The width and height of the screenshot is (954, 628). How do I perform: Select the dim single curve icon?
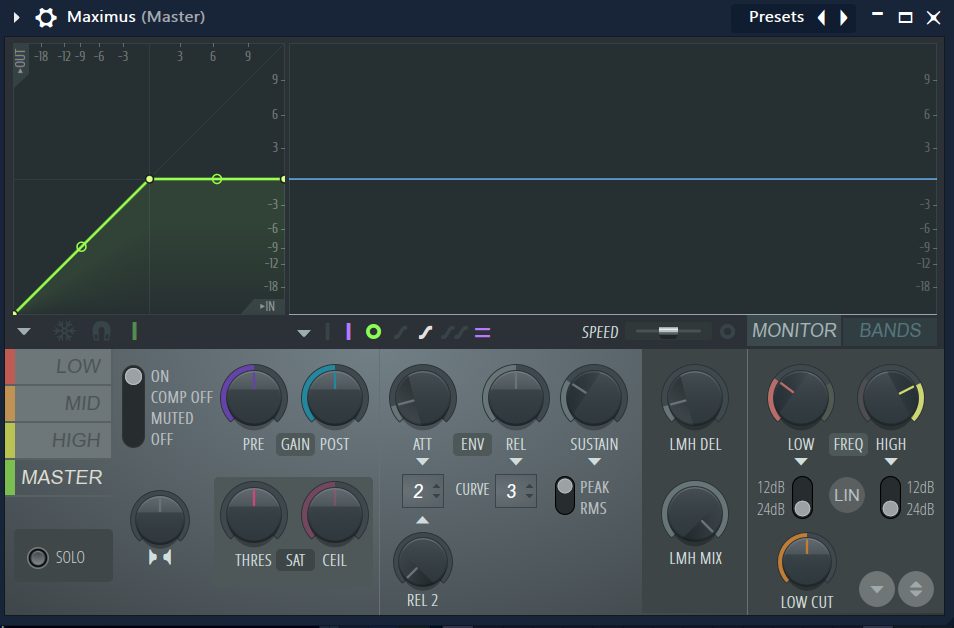(400, 332)
